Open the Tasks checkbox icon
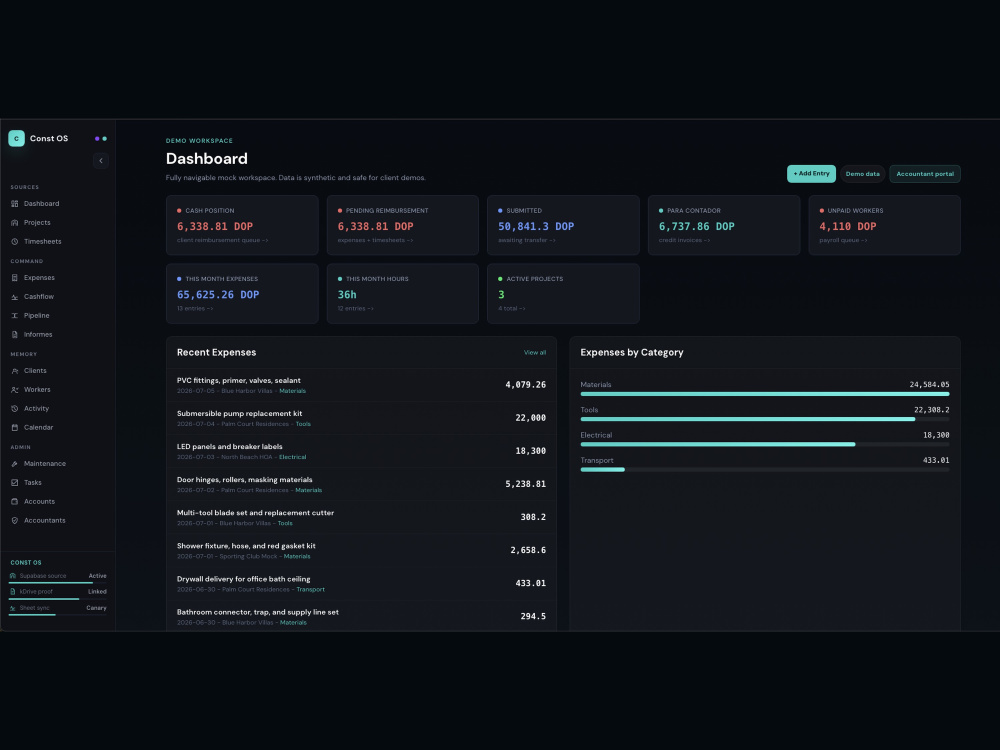This screenshot has width=1000, height=750. tap(15, 483)
